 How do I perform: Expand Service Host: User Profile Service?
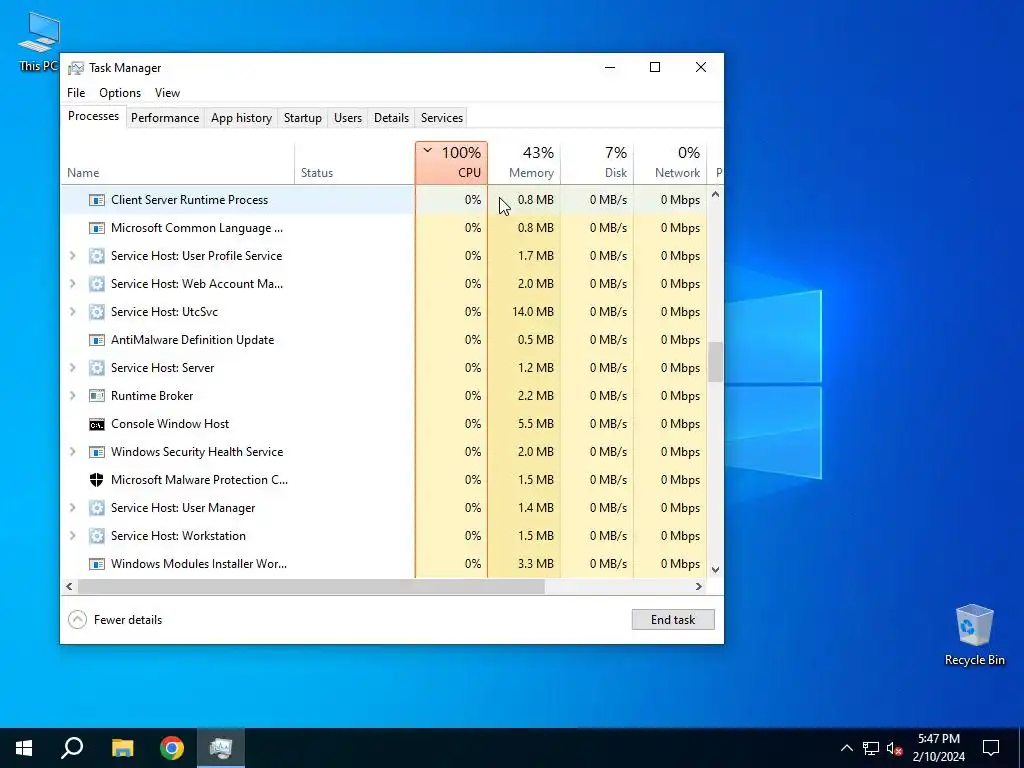click(x=72, y=256)
